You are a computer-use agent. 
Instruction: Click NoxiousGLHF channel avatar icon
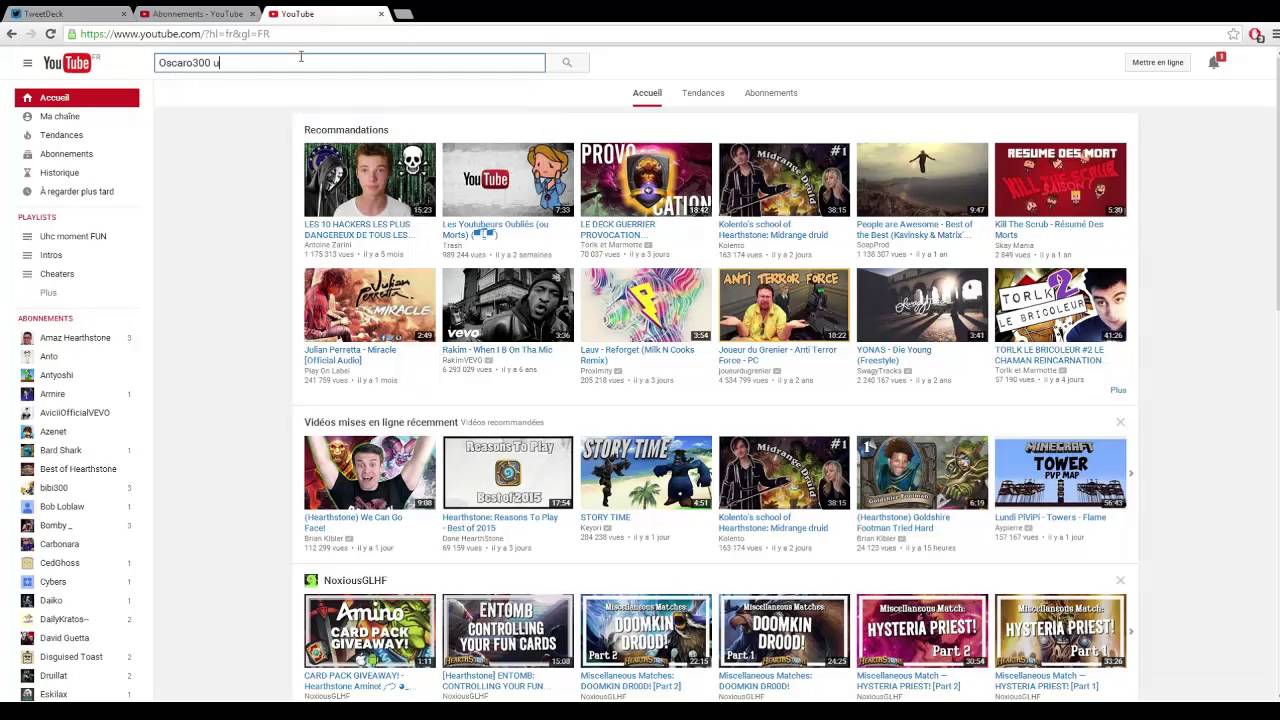click(x=311, y=580)
